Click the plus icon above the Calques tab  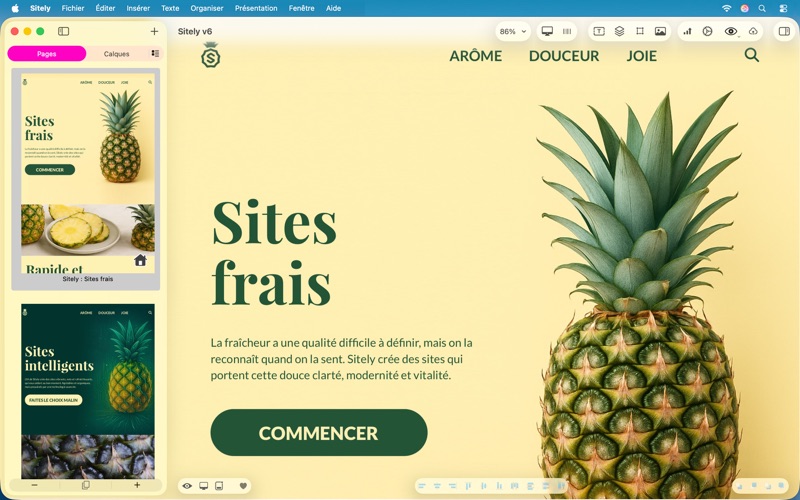coord(154,31)
